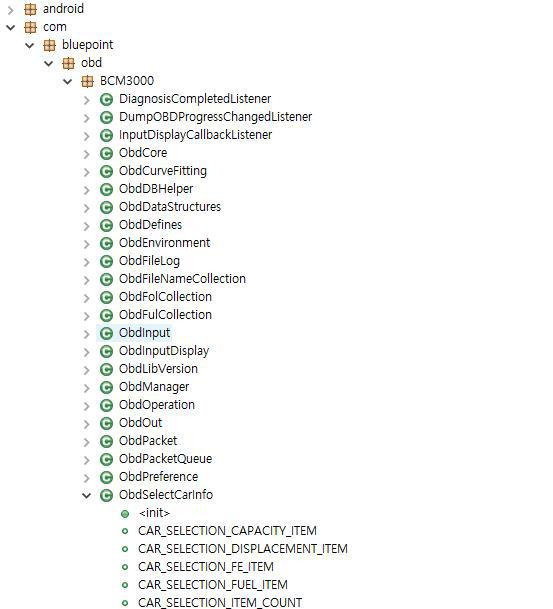553x609 pixels.
Task: Collapse the bluepoint package node
Action: point(30,45)
